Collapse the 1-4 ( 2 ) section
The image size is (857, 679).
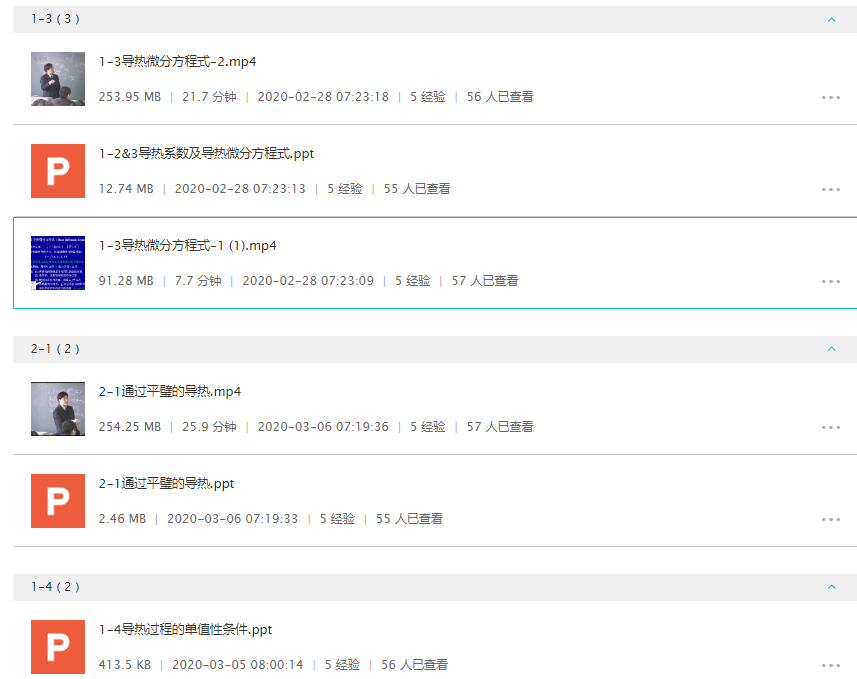pyautogui.click(x=831, y=587)
